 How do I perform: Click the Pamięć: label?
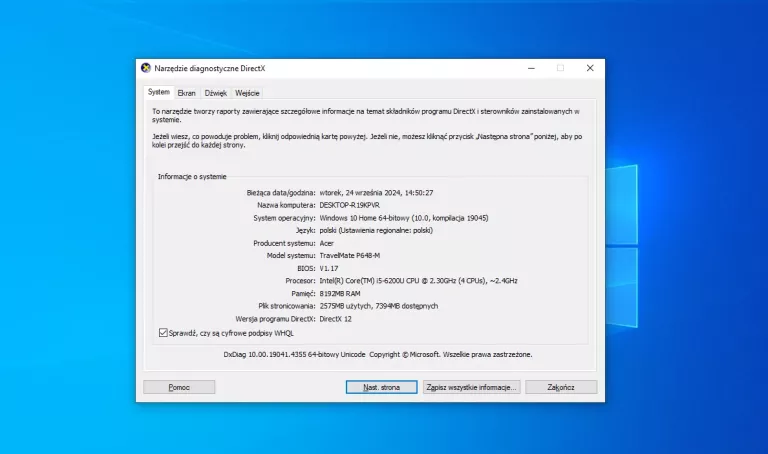(x=303, y=293)
